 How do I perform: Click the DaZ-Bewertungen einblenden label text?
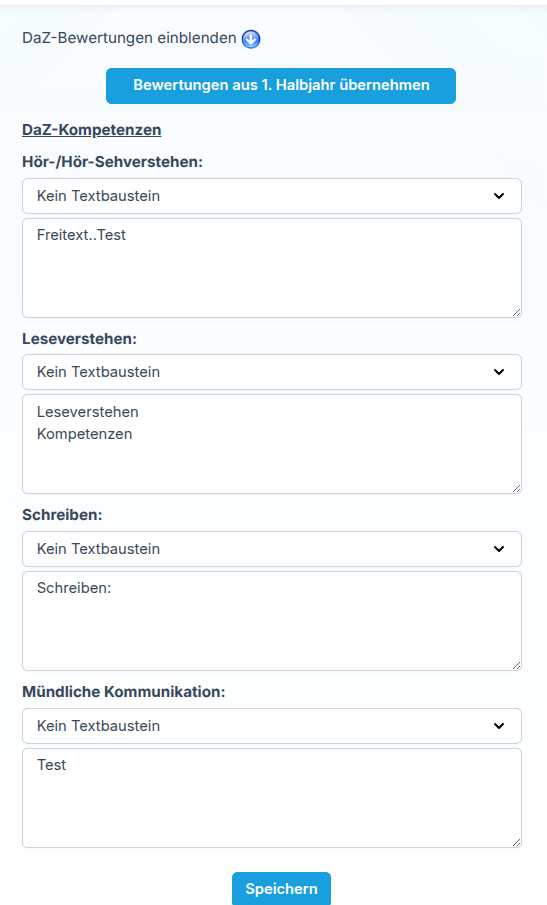tap(129, 38)
